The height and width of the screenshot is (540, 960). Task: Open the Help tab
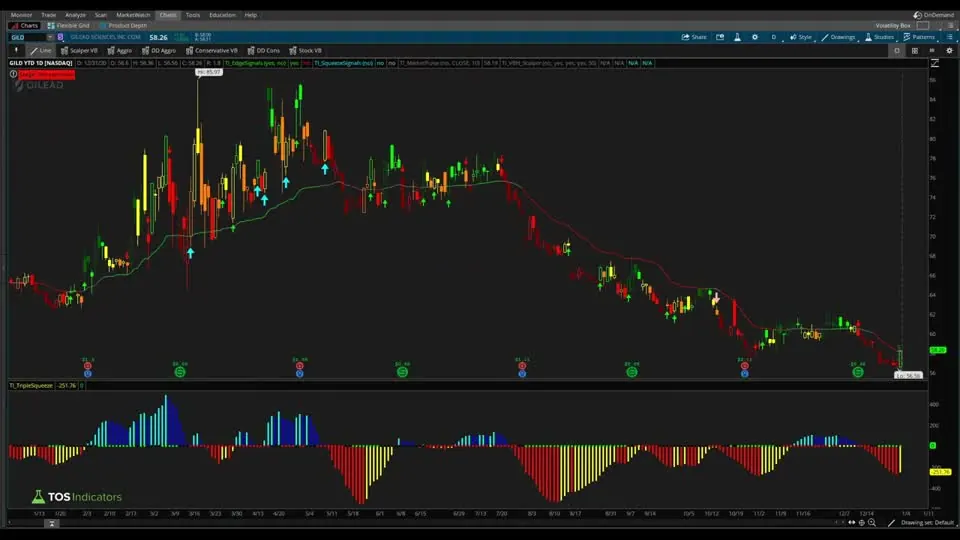250,15
